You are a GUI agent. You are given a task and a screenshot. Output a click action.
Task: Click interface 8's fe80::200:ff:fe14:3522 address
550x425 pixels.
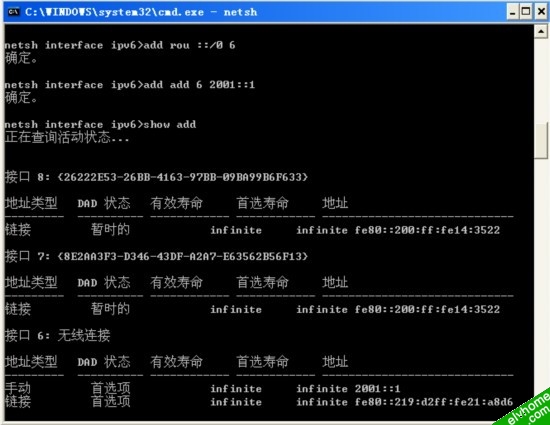pyautogui.click(x=427, y=230)
